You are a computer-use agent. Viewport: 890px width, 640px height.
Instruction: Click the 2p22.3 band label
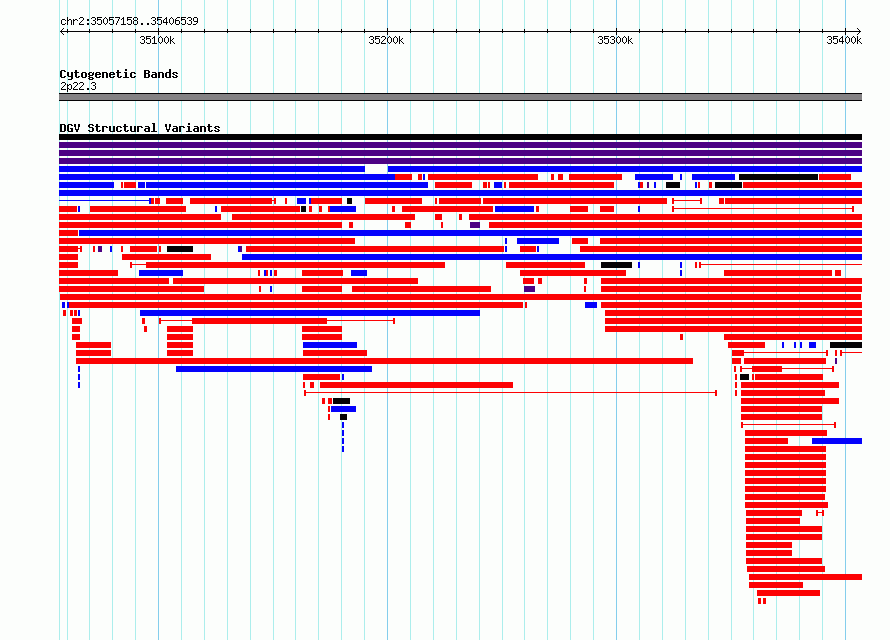[x=78, y=86]
